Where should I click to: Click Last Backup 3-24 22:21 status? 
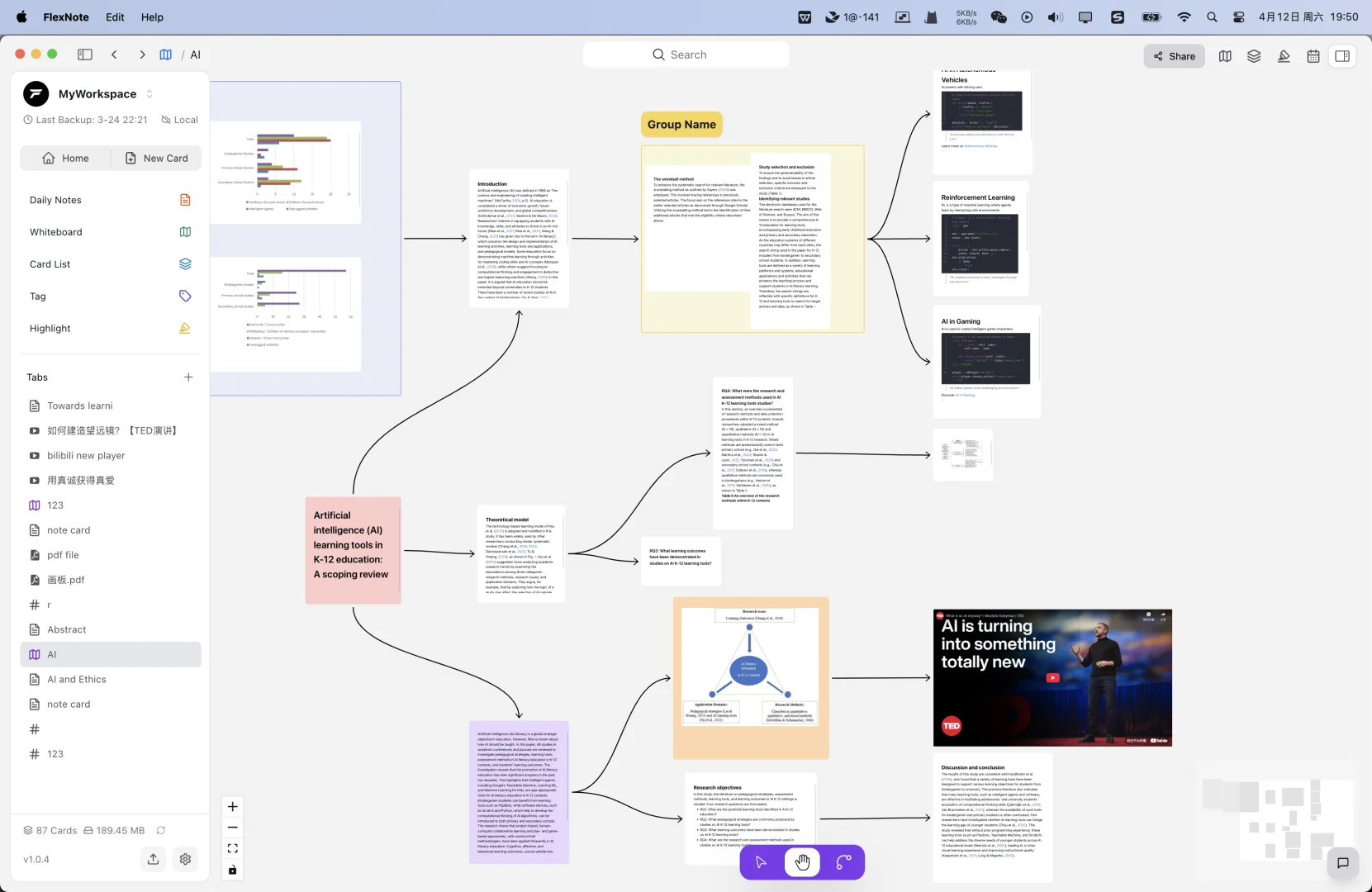coord(85,120)
